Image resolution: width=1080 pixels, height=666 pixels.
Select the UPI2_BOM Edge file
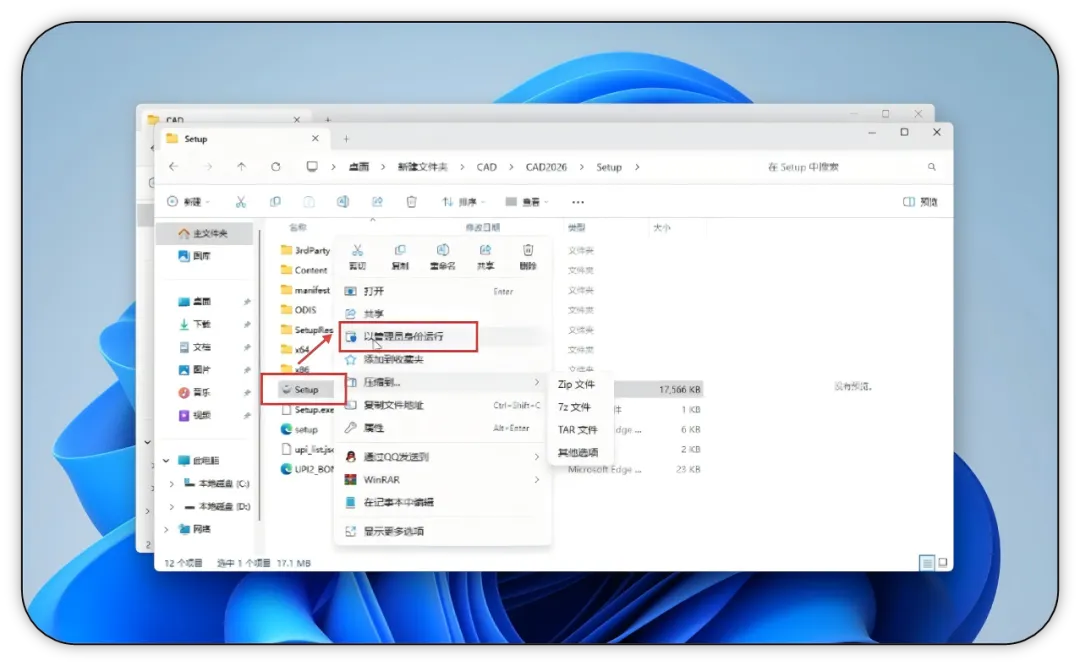coord(307,469)
